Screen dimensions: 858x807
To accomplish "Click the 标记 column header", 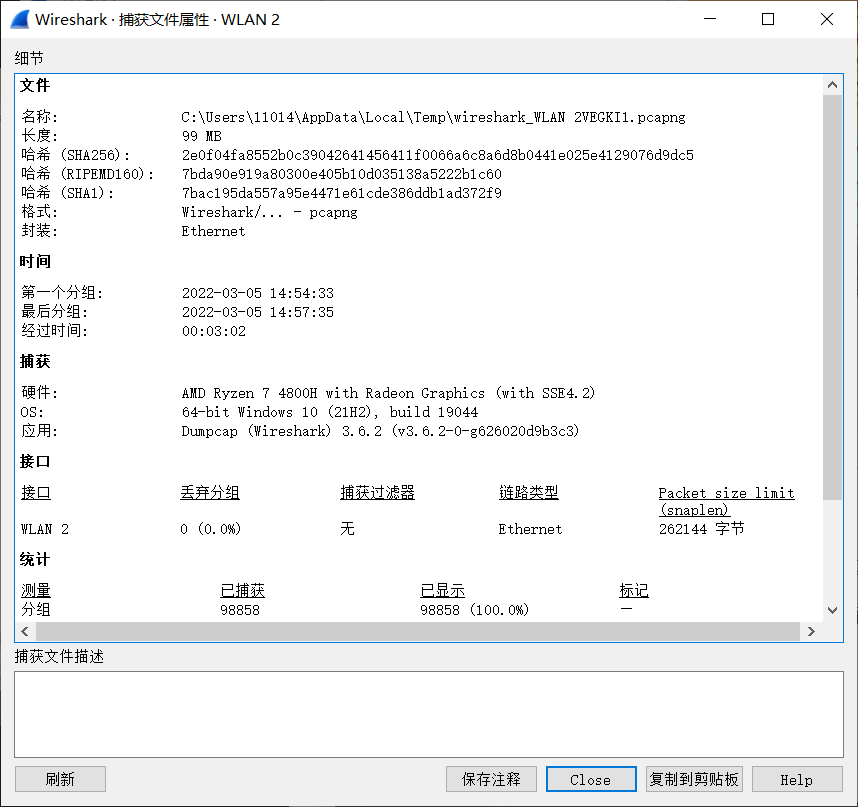I will tap(634, 591).
